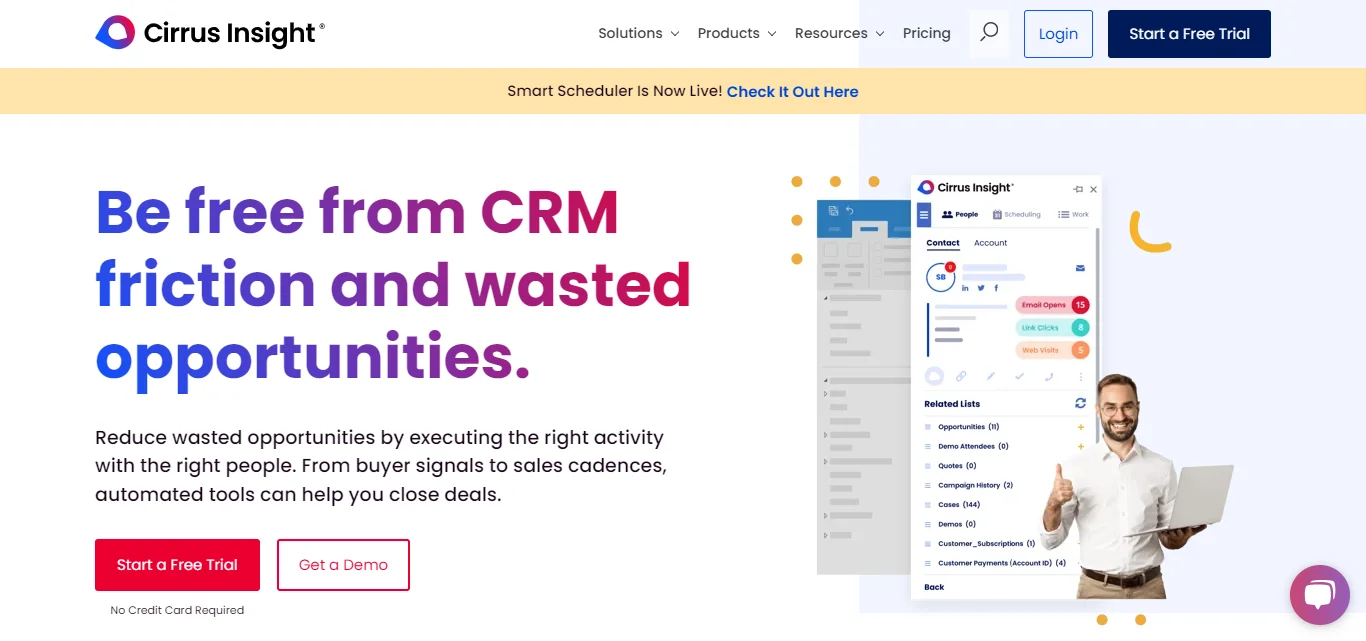Click the Email Opens 15 badge
Image resolution: width=1366 pixels, height=641 pixels.
(1052, 305)
